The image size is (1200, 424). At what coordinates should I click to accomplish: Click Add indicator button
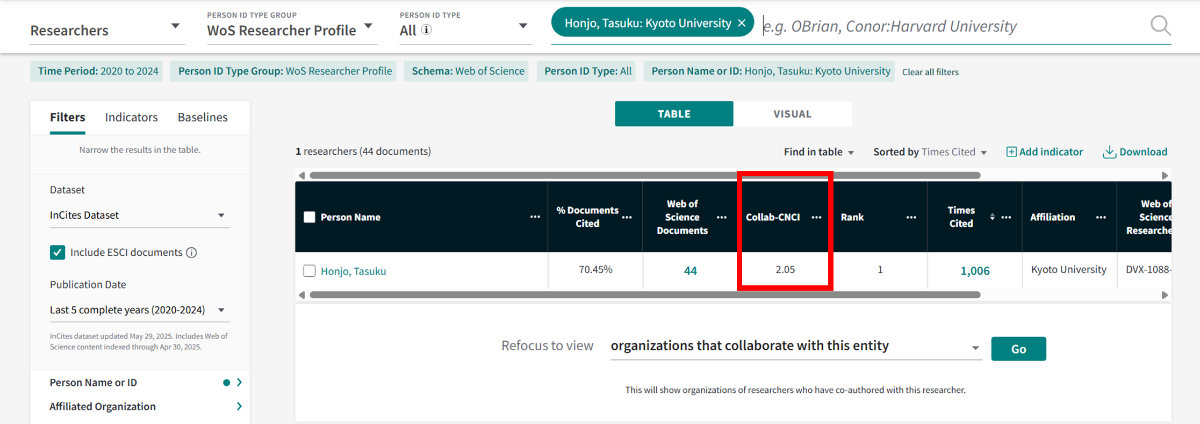coord(1044,152)
